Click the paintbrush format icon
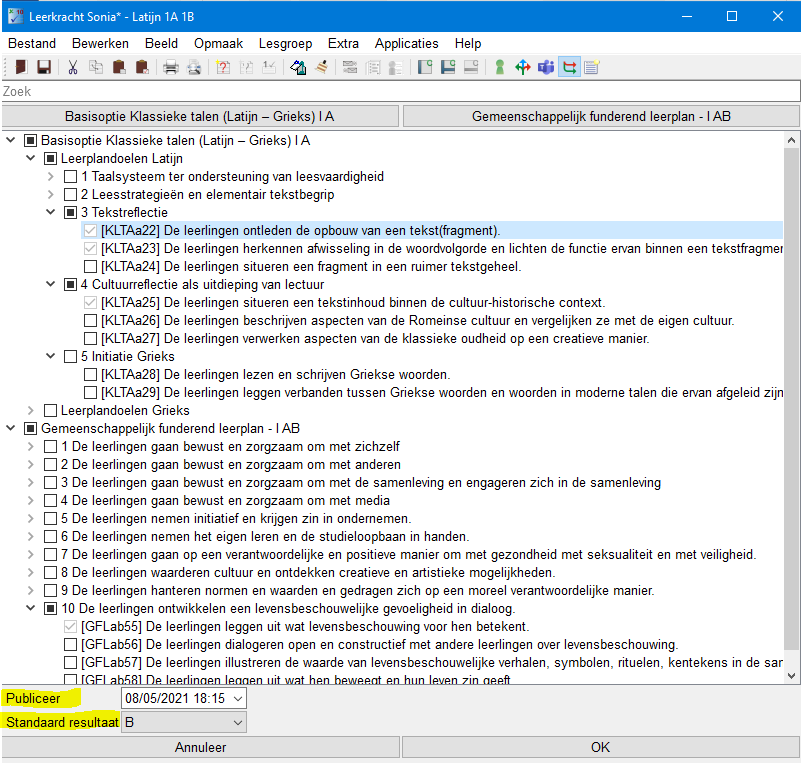The image size is (801, 763). point(321,67)
